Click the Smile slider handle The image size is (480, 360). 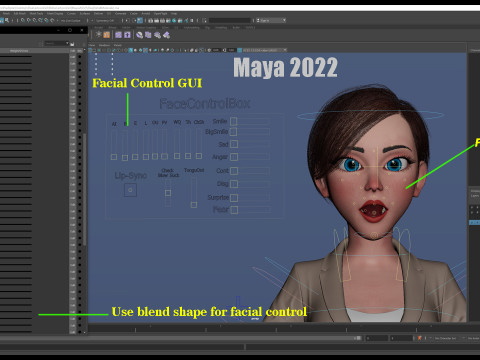(x=234, y=121)
